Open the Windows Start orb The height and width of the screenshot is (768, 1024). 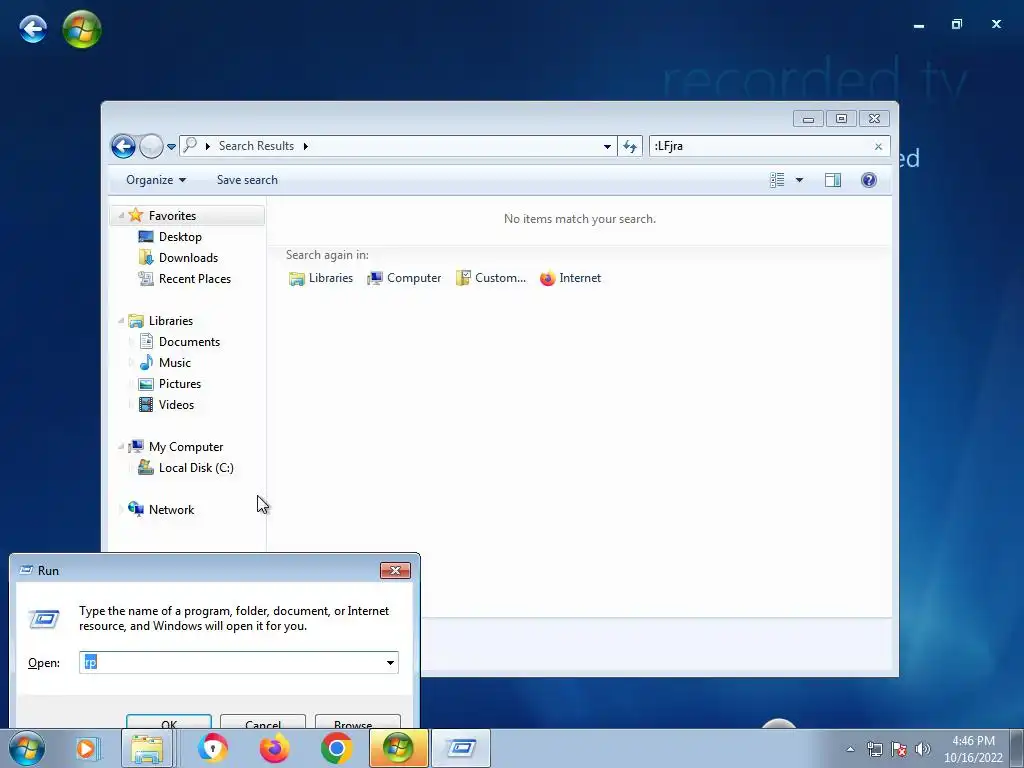27,748
